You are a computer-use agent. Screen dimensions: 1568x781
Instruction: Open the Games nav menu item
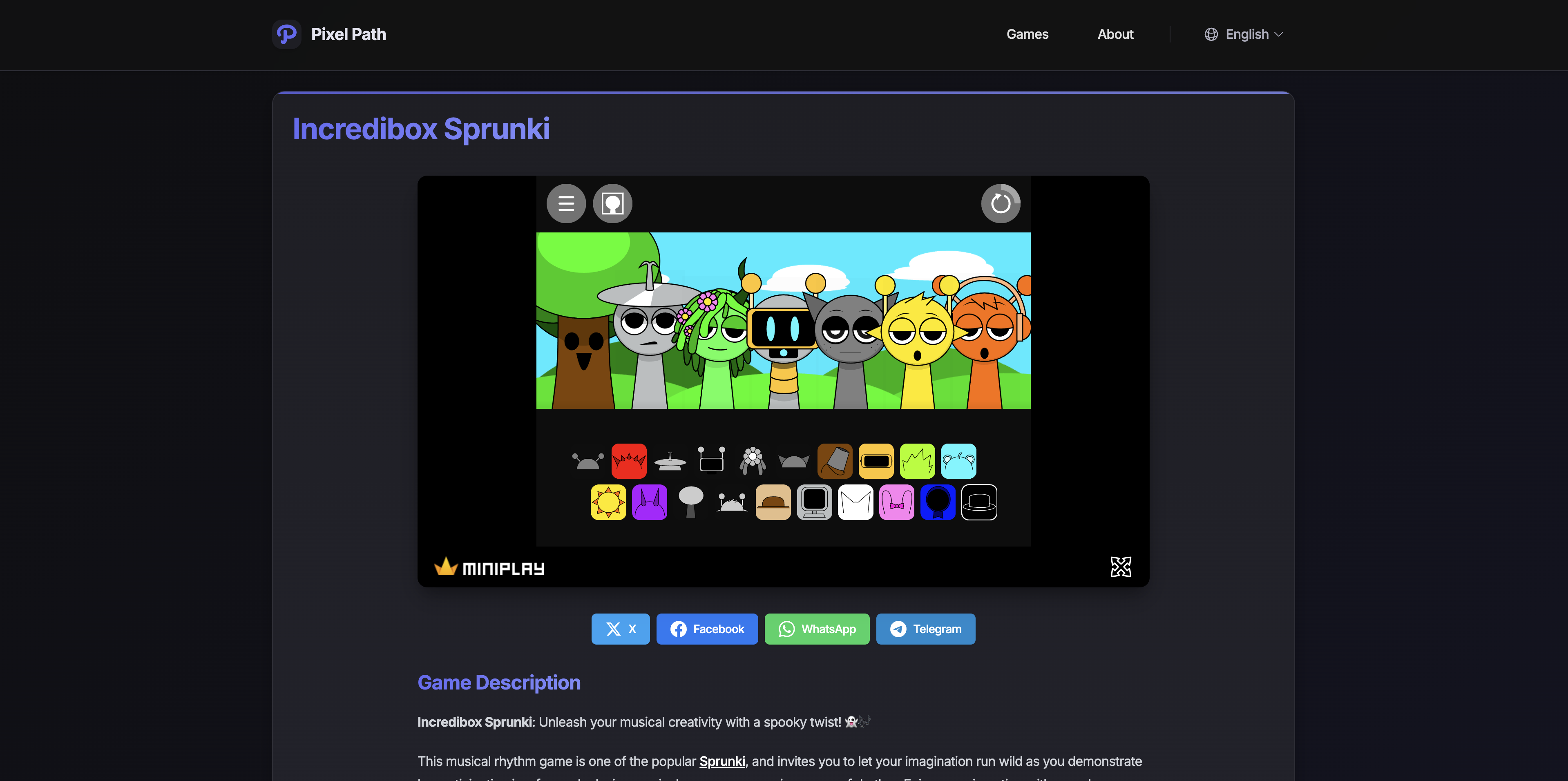pos(1027,34)
